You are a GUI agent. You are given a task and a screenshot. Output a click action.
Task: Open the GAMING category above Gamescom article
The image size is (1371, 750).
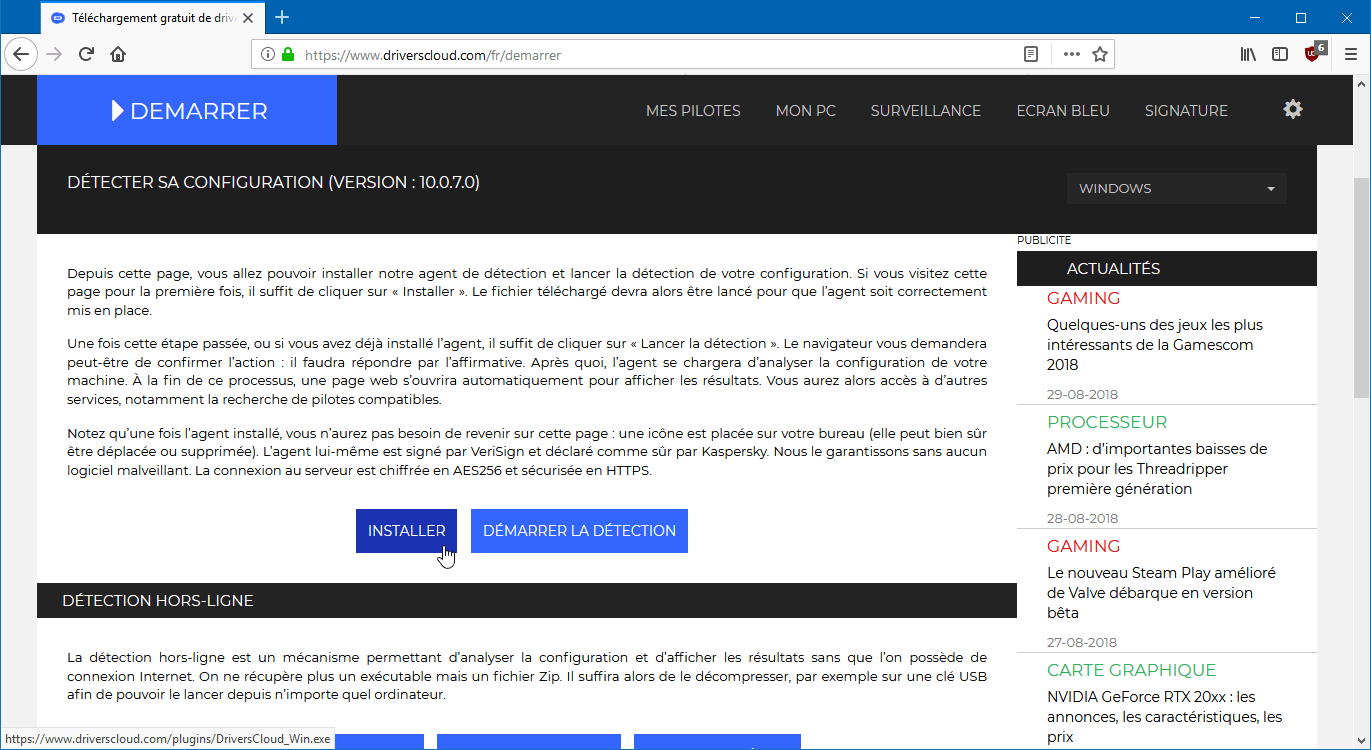(x=1084, y=298)
